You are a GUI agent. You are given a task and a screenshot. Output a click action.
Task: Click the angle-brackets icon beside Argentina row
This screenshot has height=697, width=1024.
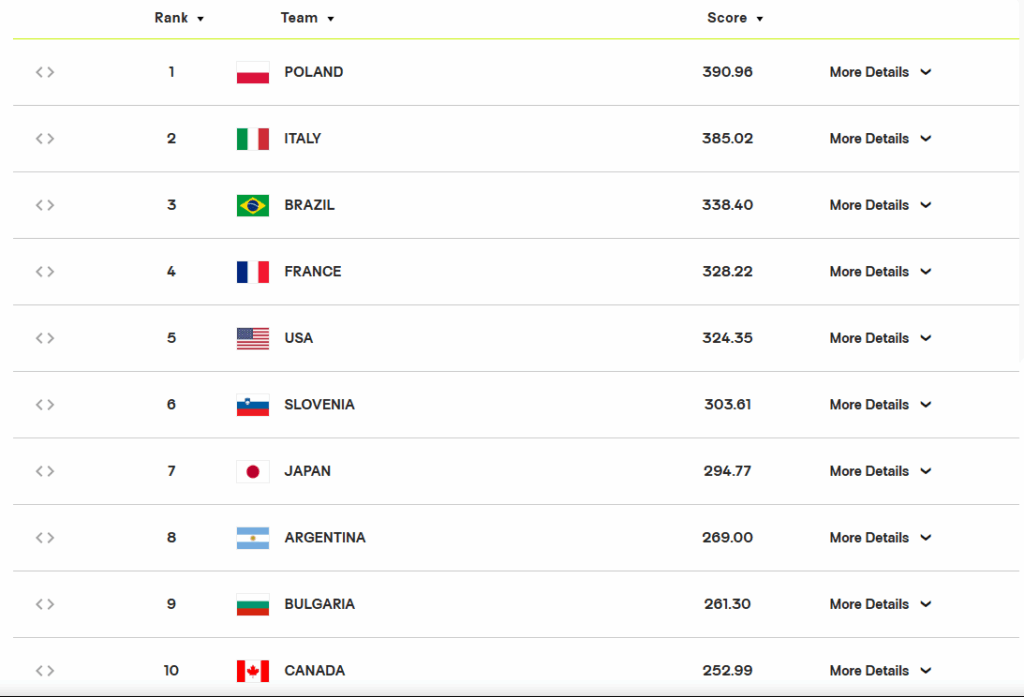(x=44, y=538)
